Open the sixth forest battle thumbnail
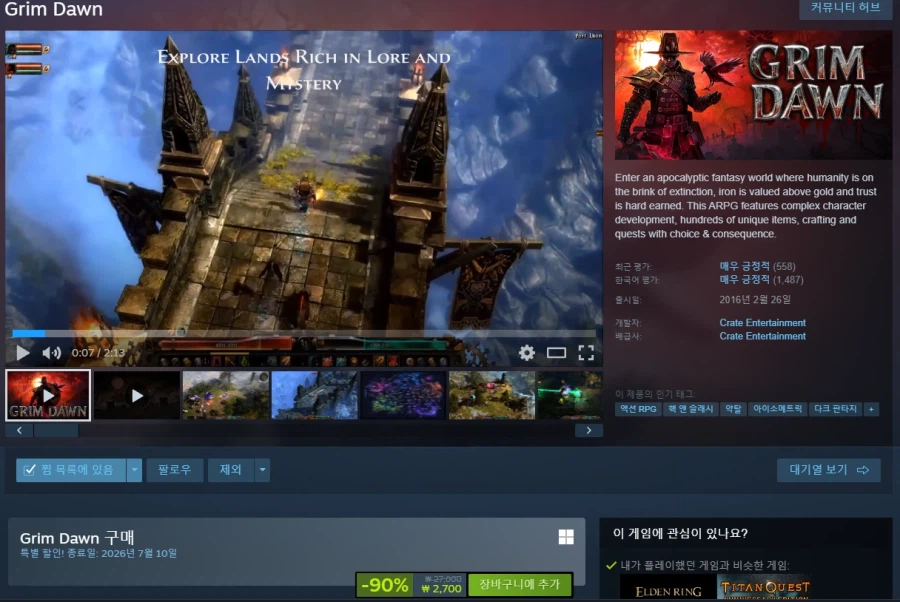The height and width of the screenshot is (602, 900). [x=492, y=395]
